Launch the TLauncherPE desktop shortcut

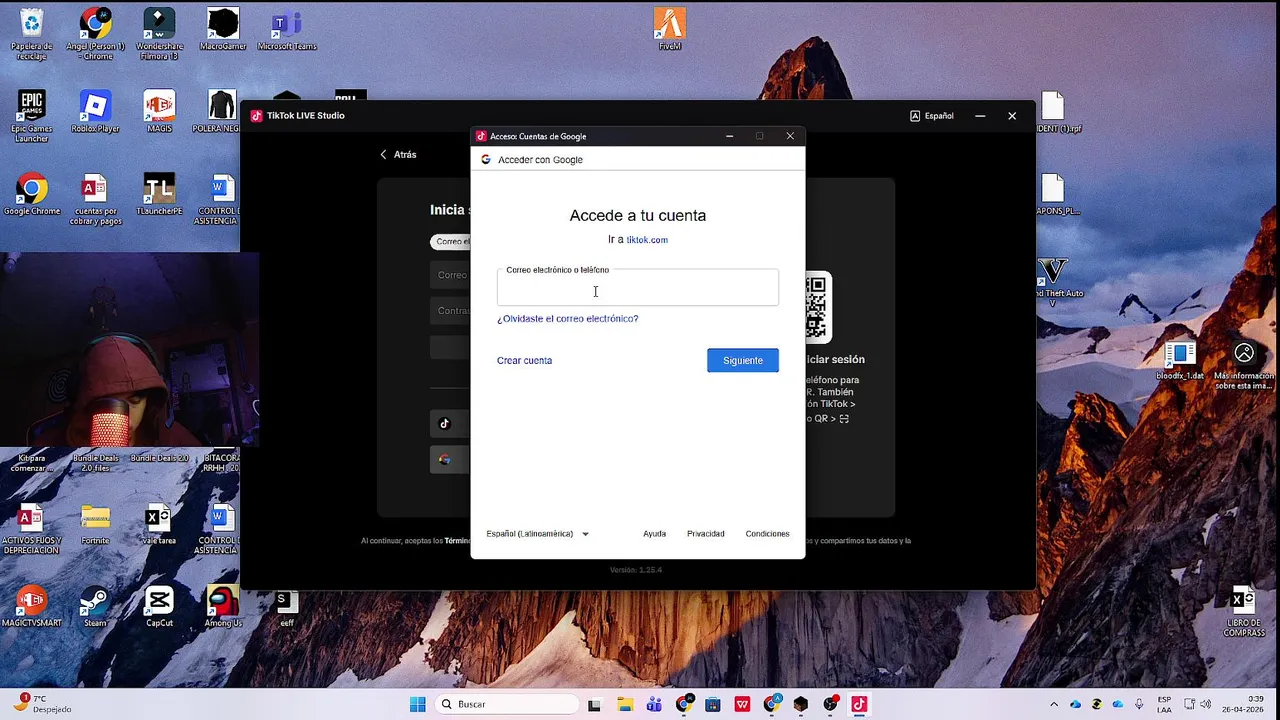coord(159,194)
